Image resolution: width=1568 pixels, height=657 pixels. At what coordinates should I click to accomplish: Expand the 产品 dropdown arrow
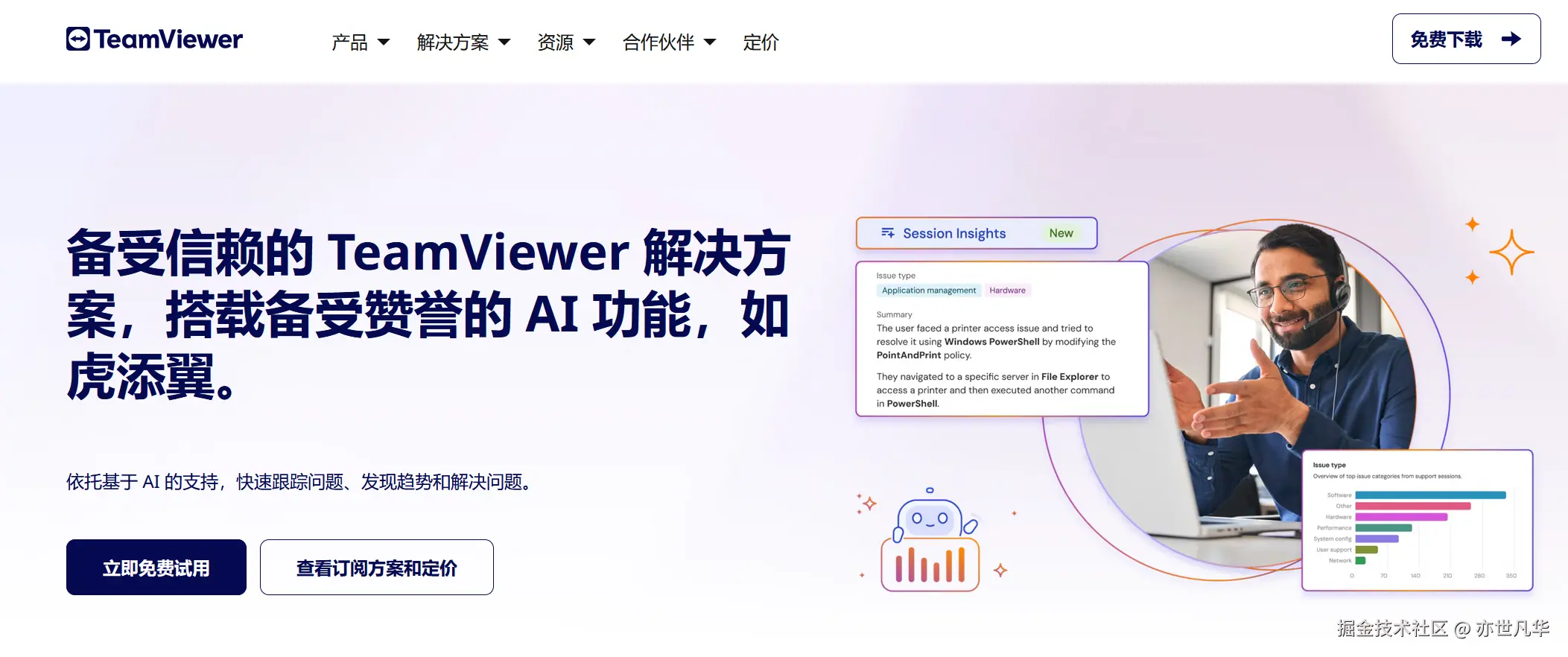(384, 42)
